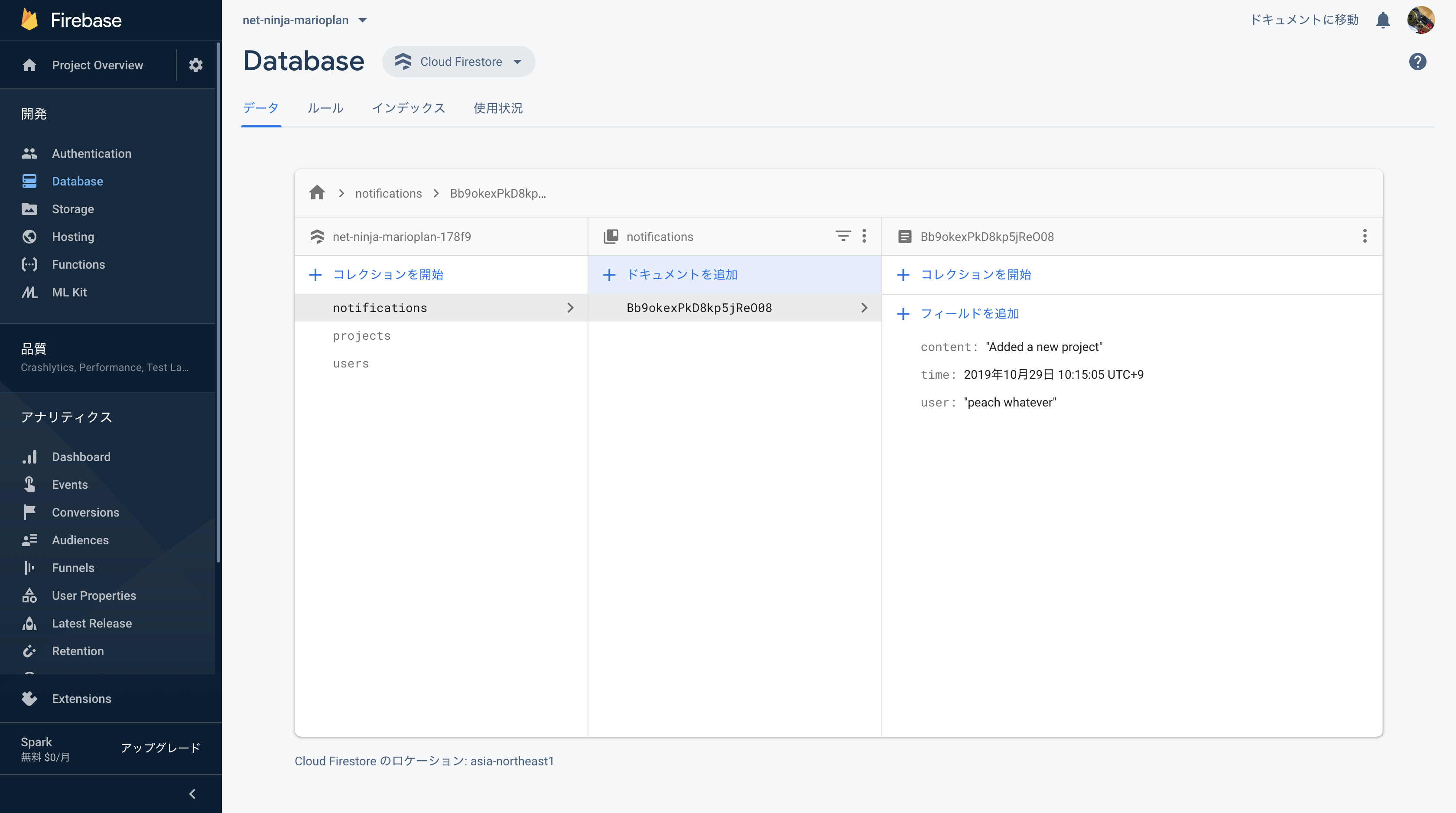The height and width of the screenshot is (813, 1456).
Task: Open document Bb9okexPkD8kp5jReO08 overflow menu
Action: tap(1365, 236)
